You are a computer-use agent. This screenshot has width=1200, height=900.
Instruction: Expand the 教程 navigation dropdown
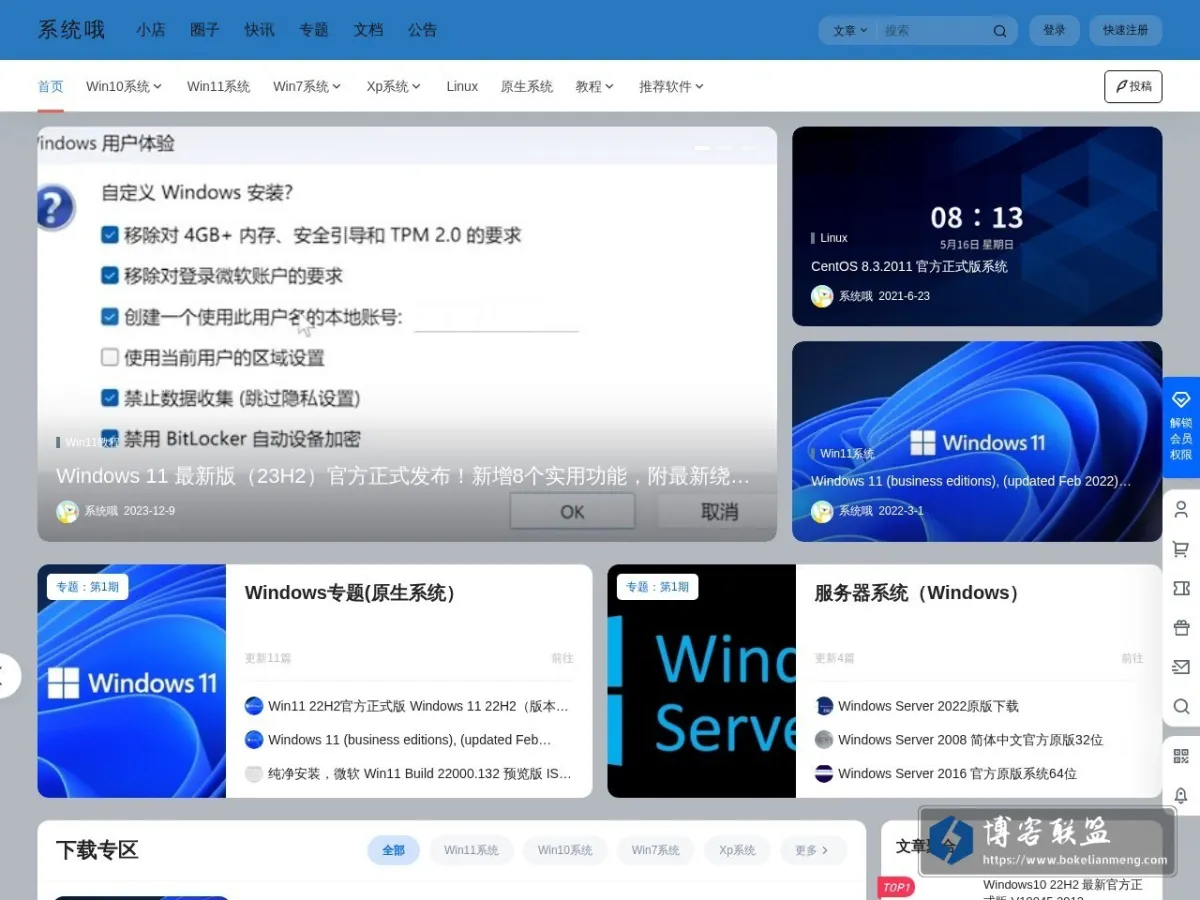click(x=595, y=87)
